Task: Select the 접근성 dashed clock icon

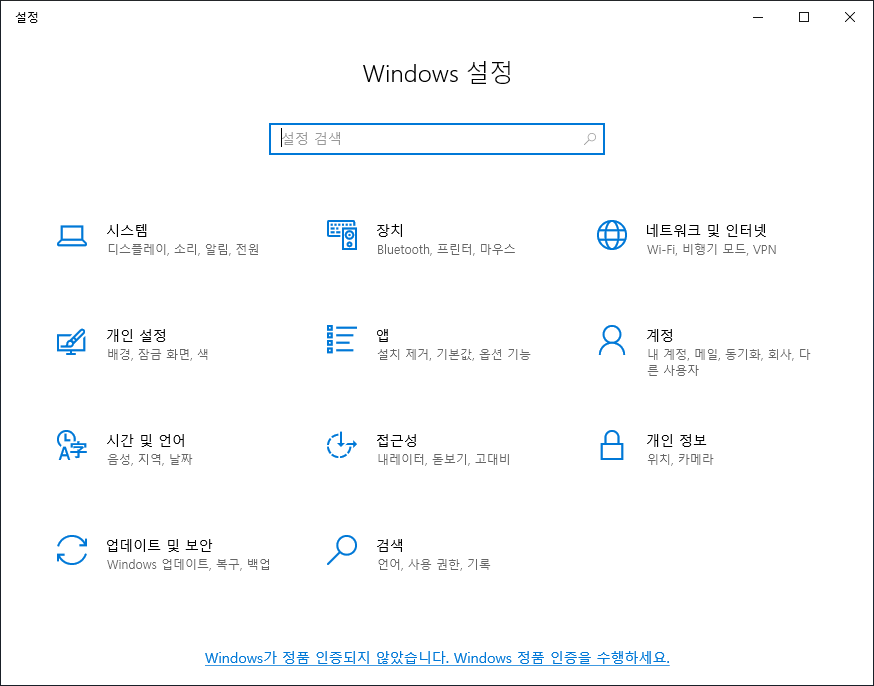Action: pyautogui.click(x=341, y=445)
